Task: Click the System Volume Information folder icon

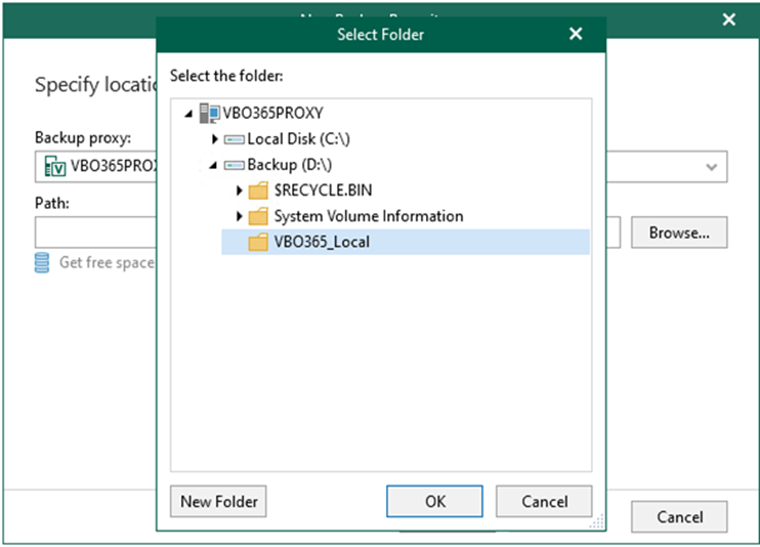Action: coord(258,216)
